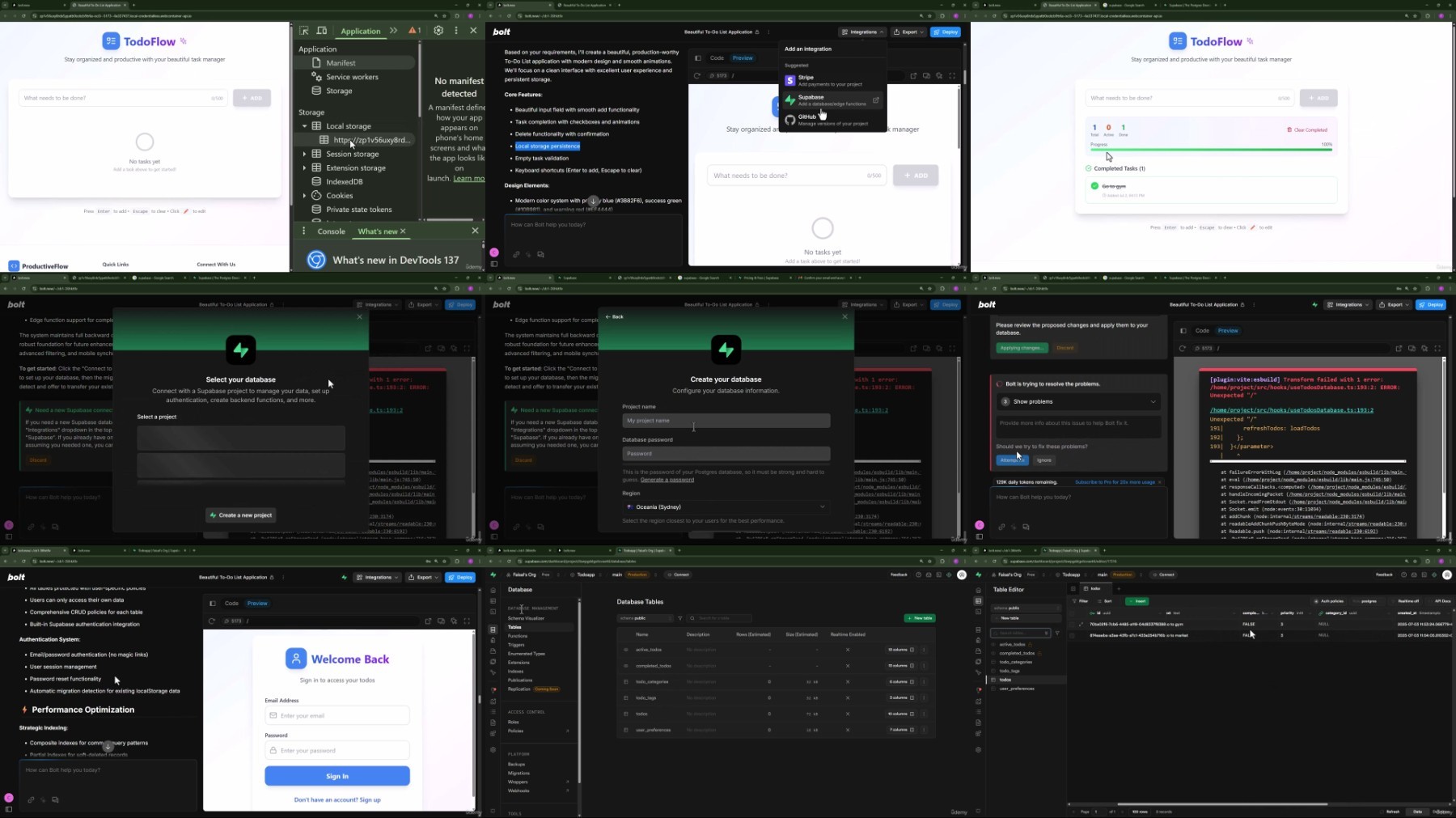Screen dimensions: 1456x818
Task: Activate the DevTools inspect-element picker icon
Action: pos(304,31)
